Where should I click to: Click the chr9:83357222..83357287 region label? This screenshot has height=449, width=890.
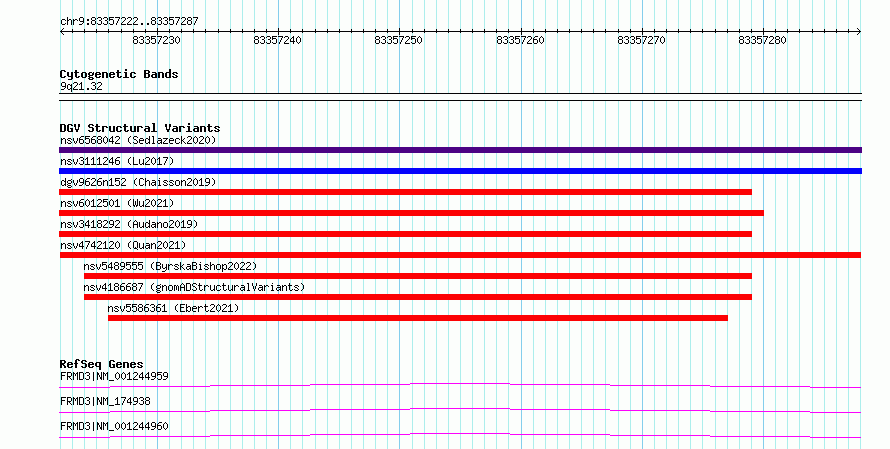pos(129,22)
